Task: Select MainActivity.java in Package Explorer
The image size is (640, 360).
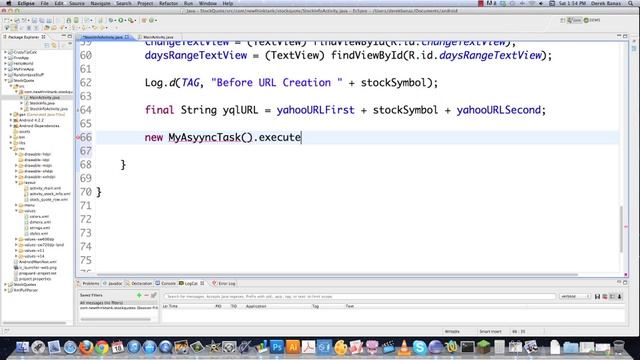Action: pos(44,98)
